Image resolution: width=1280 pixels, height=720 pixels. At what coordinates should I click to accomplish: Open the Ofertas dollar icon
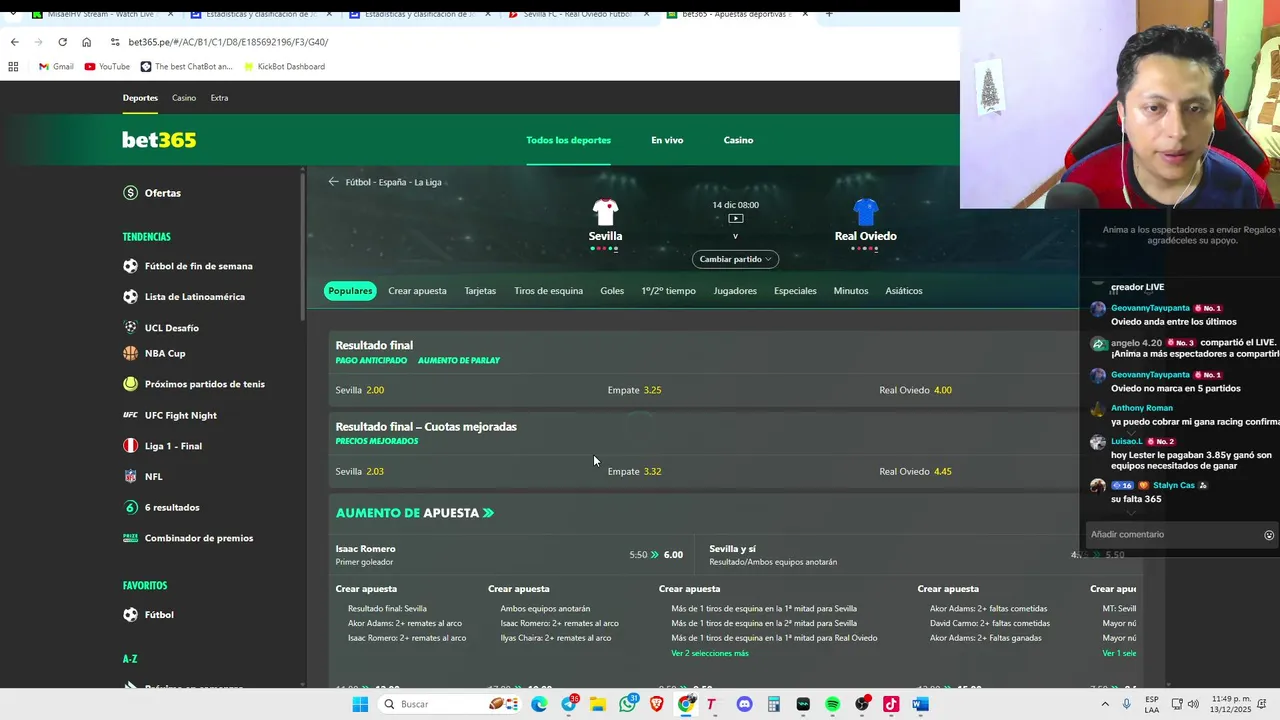(130, 193)
